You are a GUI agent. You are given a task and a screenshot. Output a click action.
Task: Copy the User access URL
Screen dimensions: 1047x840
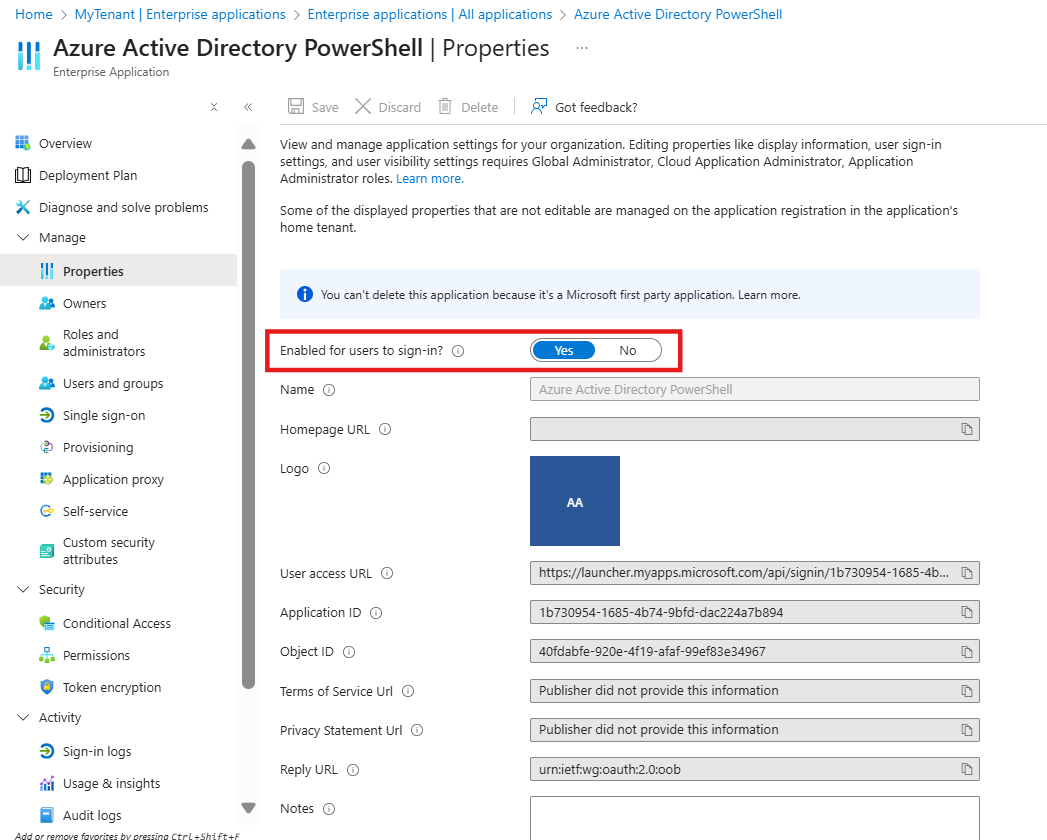966,573
